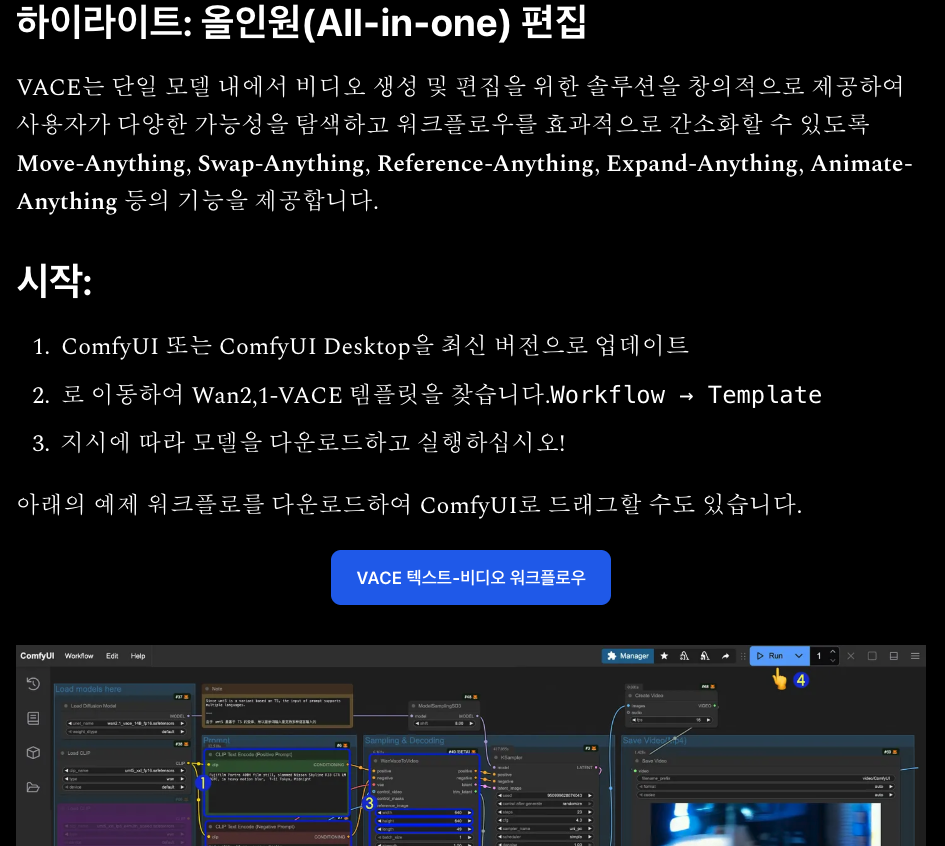This screenshot has width=945, height=846.
Task: Open the node library sidebar icon
Action: click(x=33, y=718)
